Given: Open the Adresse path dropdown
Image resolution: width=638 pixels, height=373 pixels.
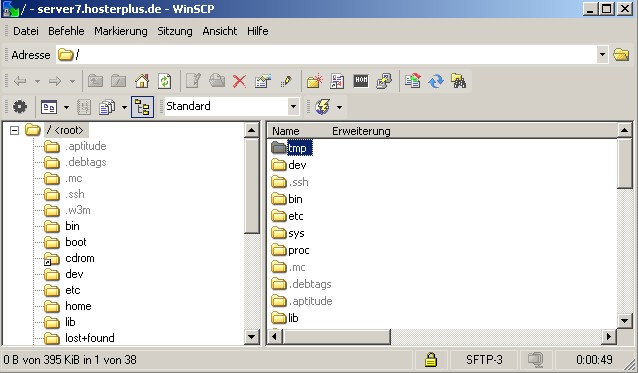Looking at the screenshot, I should point(602,55).
